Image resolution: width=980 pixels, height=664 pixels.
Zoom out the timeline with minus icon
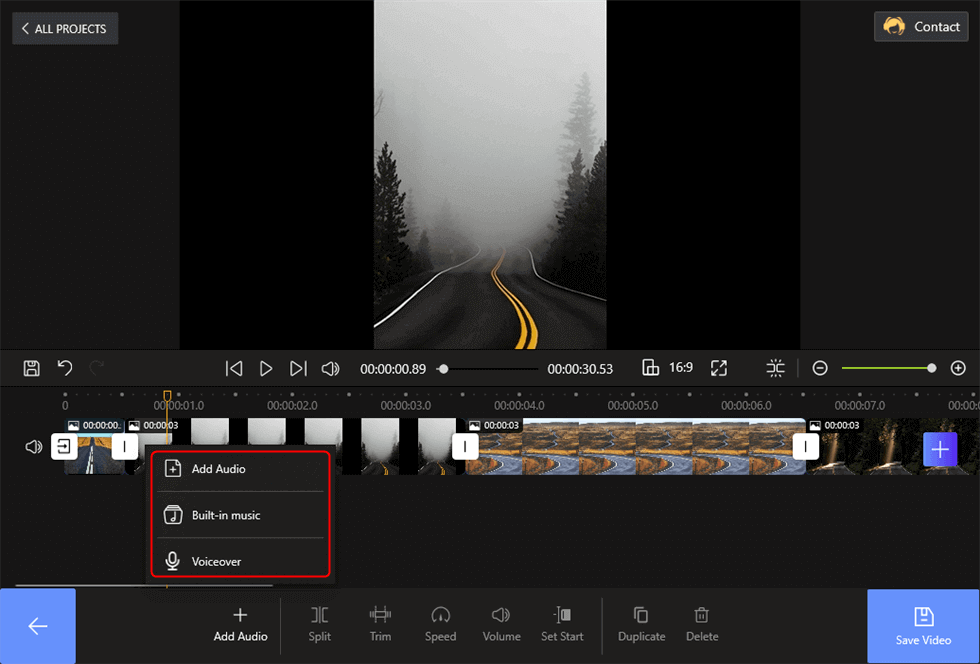pyautogui.click(x=820, y=368)
